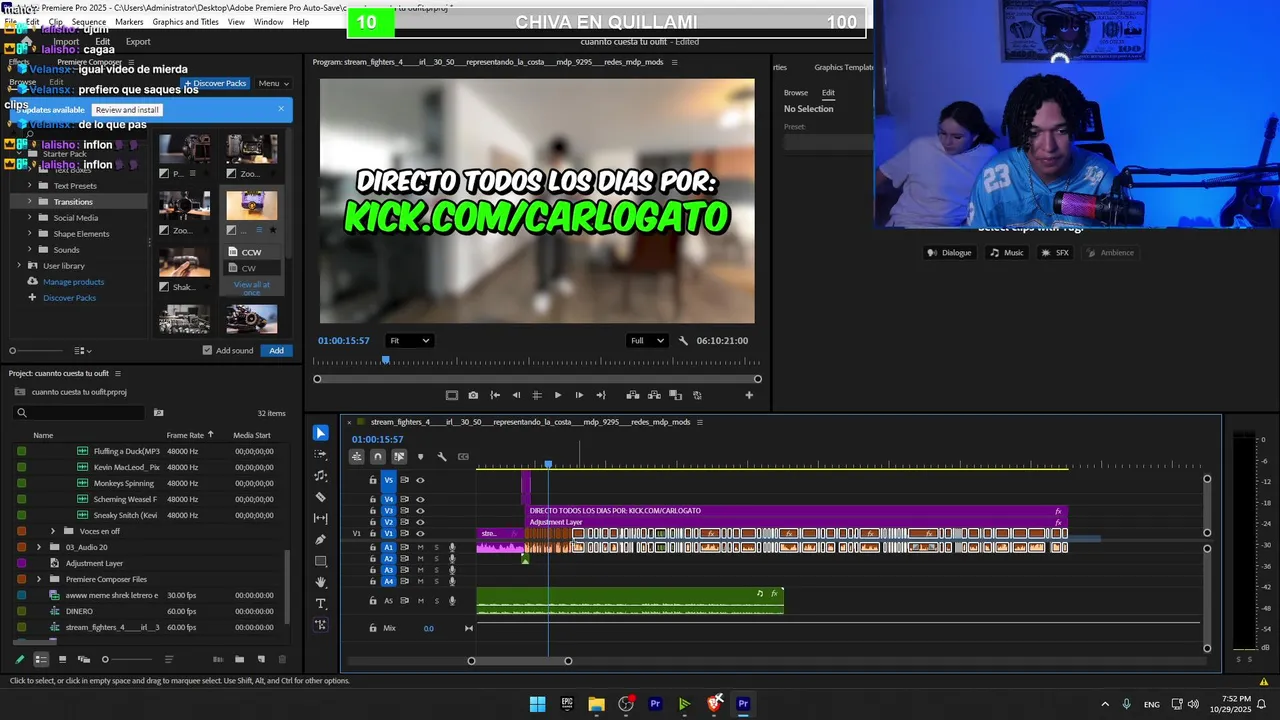Open the Windows Start menu

(537, 704)
